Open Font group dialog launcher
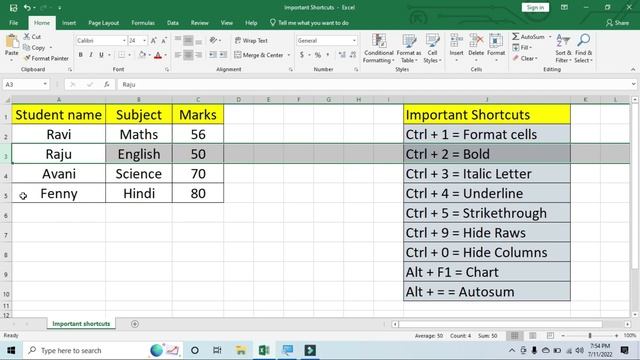This screenshot has height=360, width=640. coord(167,70)
